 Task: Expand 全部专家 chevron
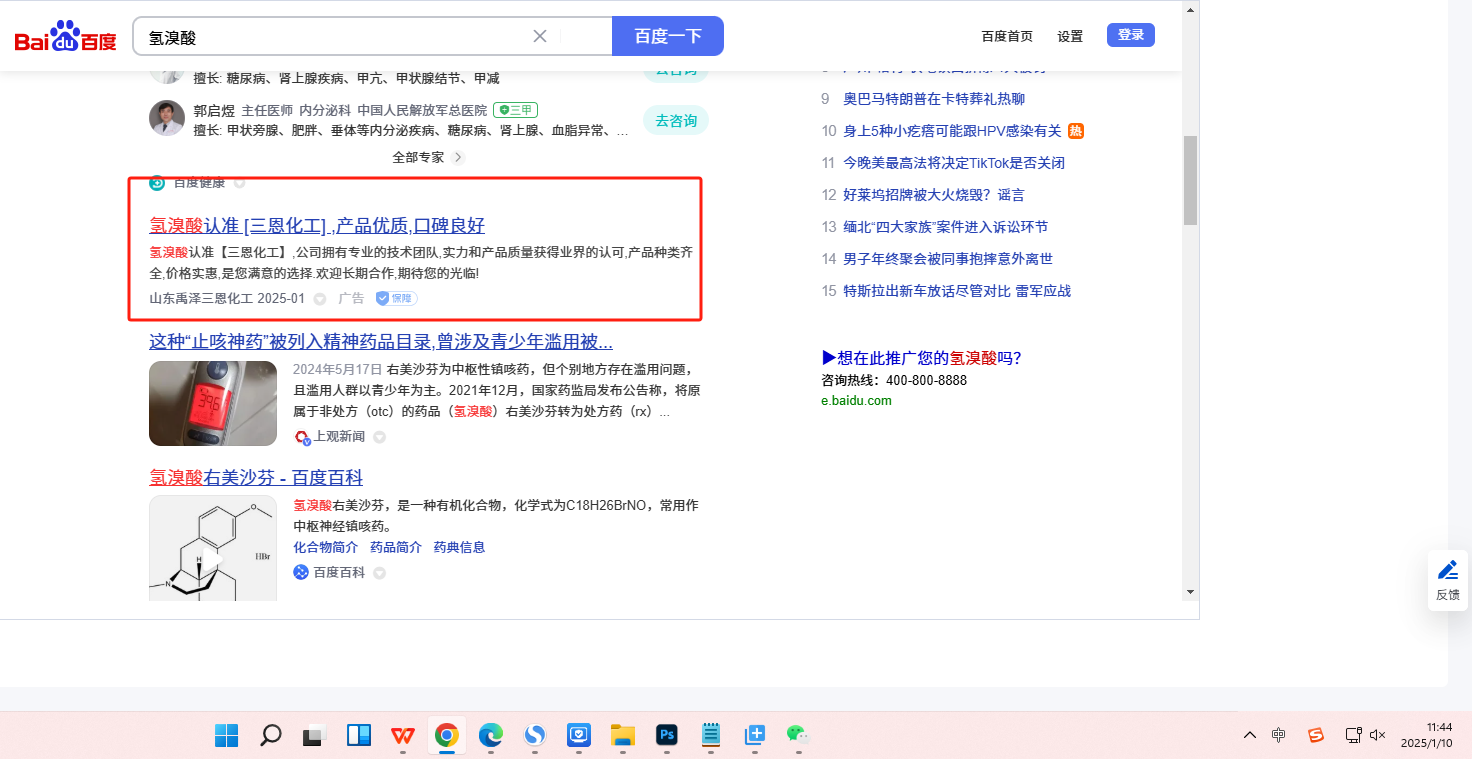click(459, 157)
